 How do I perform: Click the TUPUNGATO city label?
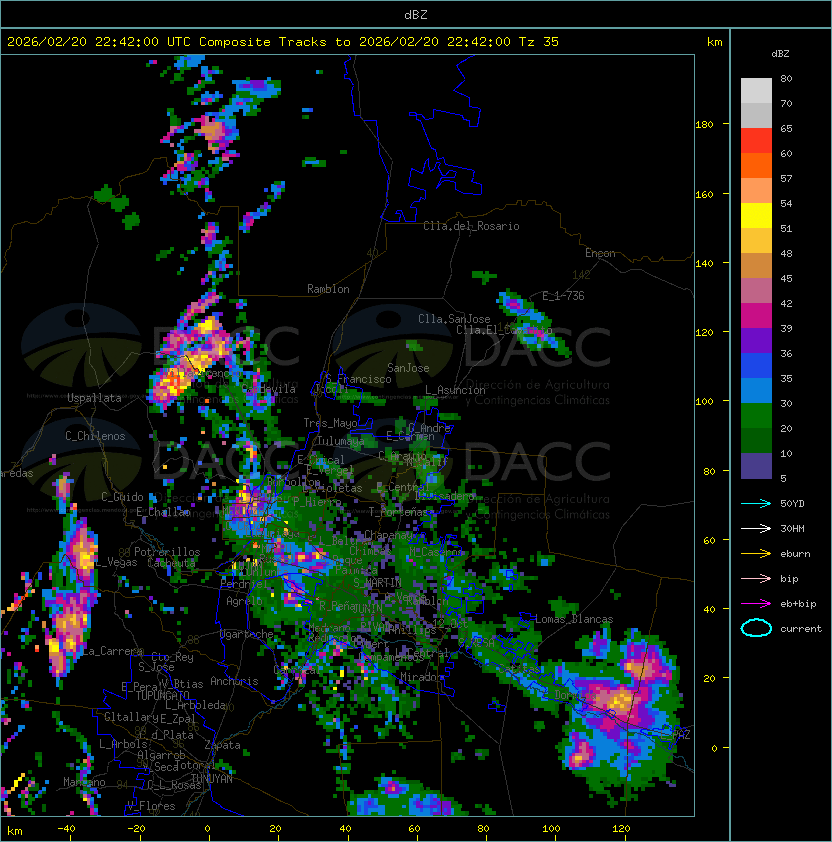point(162,696)
